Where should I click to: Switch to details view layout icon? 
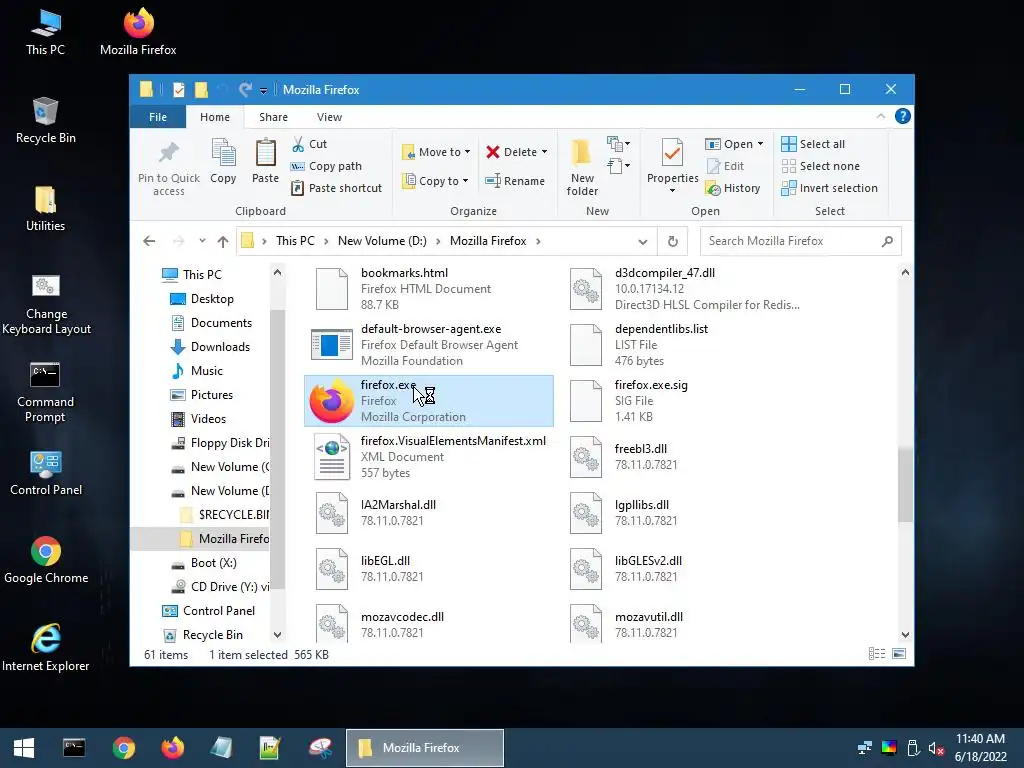(x=876, y=654)
